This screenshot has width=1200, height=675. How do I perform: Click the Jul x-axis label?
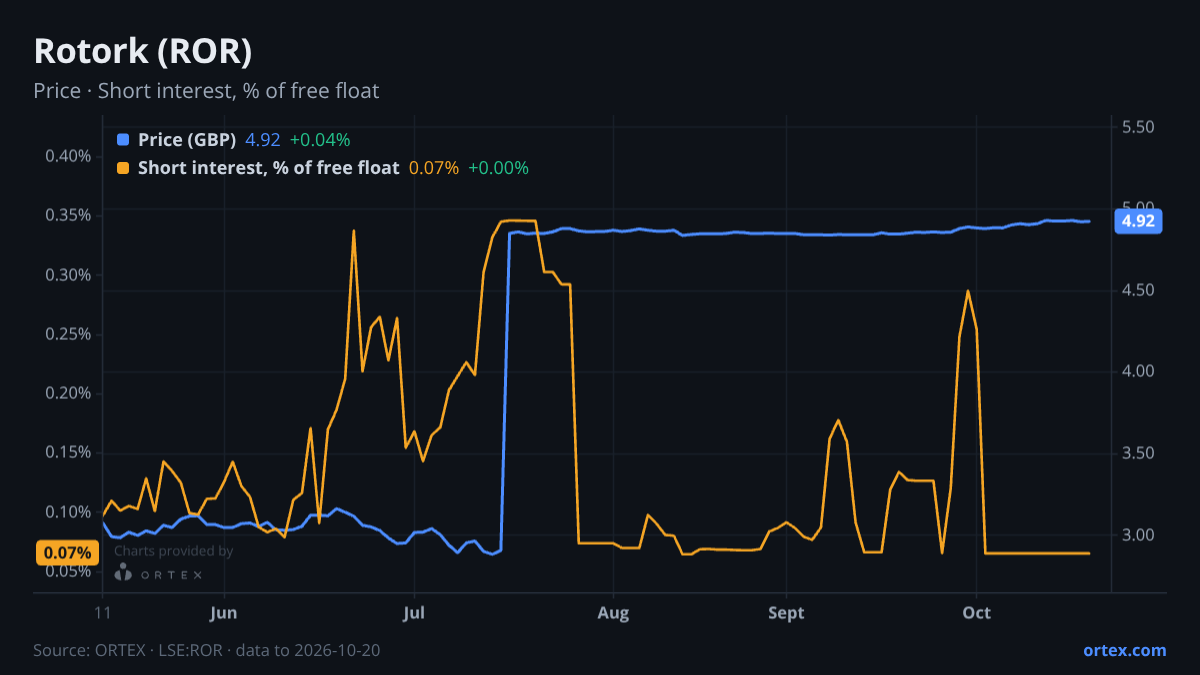click(x=413, y=613)
